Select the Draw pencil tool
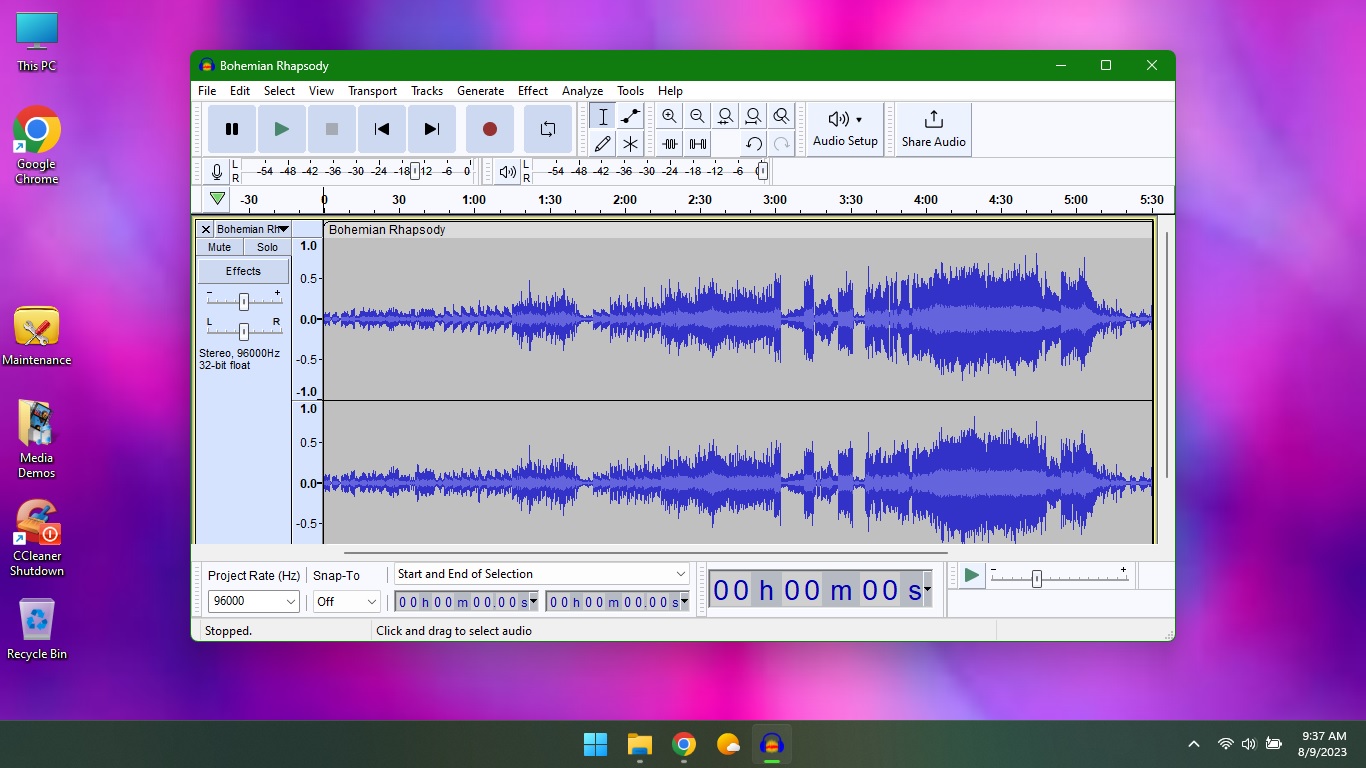1366x768 pixels. click(602, 144)
